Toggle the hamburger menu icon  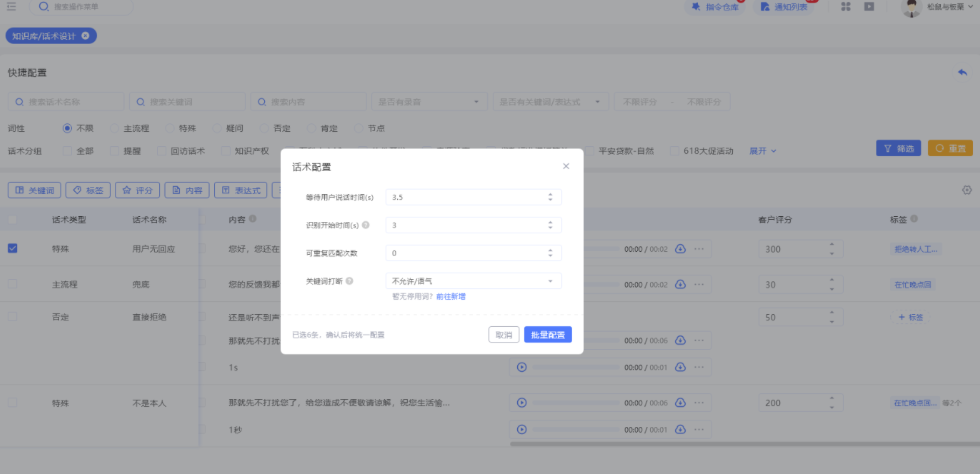(11, 6)
